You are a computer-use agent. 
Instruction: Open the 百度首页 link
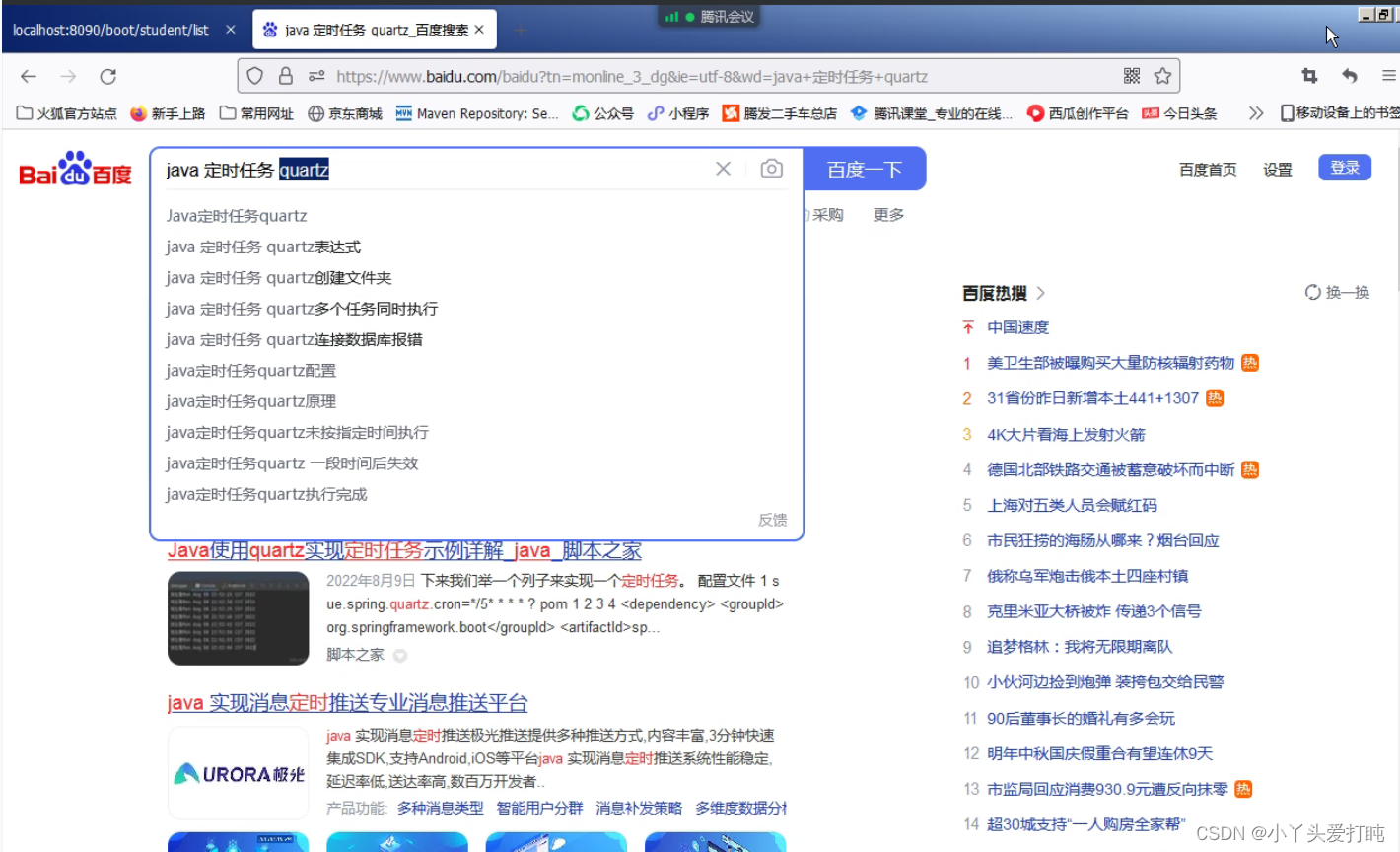(x=1208, y=170)
